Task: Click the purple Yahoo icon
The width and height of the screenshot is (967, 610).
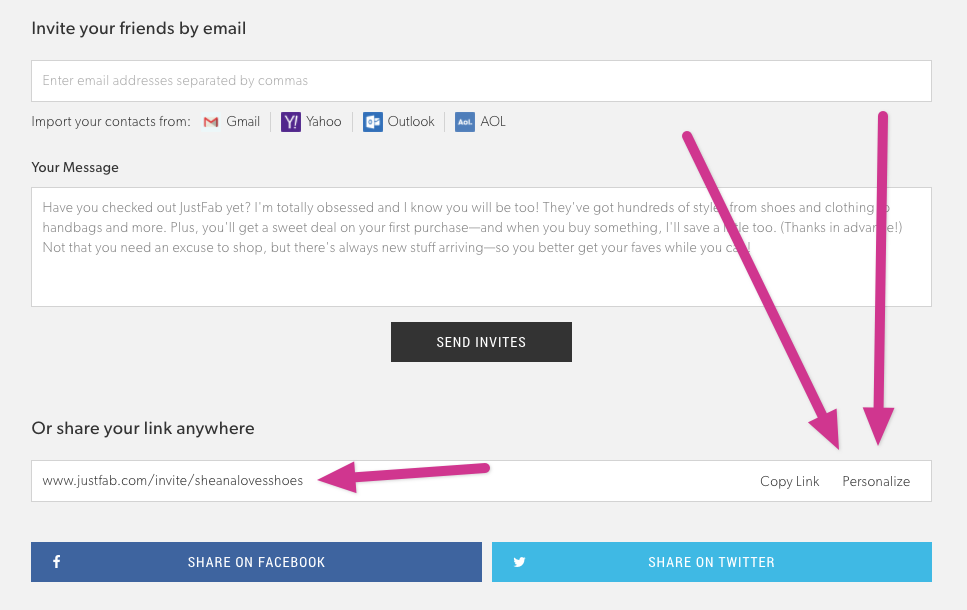Action: click(x=290, y=122)
